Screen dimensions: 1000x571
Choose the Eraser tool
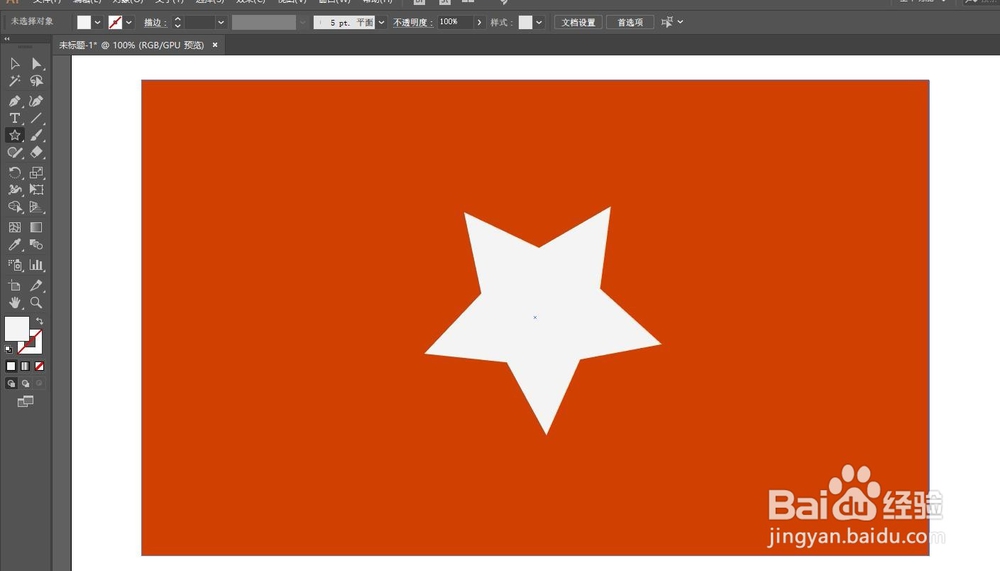(36, 152)
